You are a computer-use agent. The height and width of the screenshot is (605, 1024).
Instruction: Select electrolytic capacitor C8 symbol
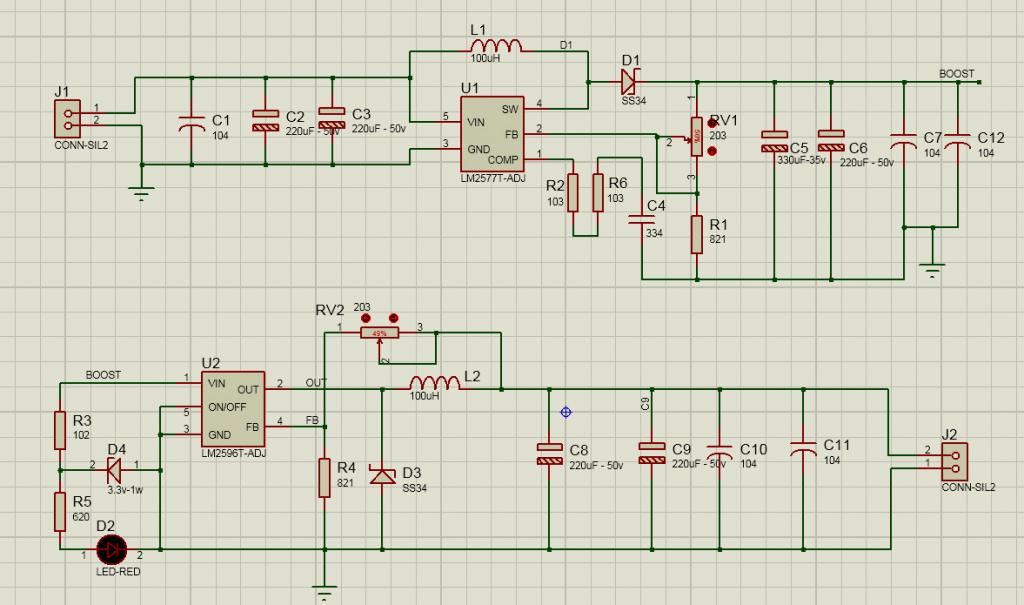(549, 453)
